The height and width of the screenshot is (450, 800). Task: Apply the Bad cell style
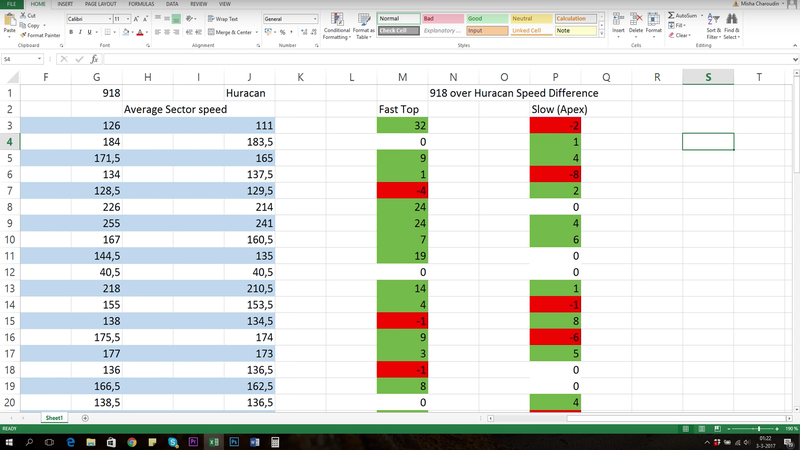(x=443, y=18)
